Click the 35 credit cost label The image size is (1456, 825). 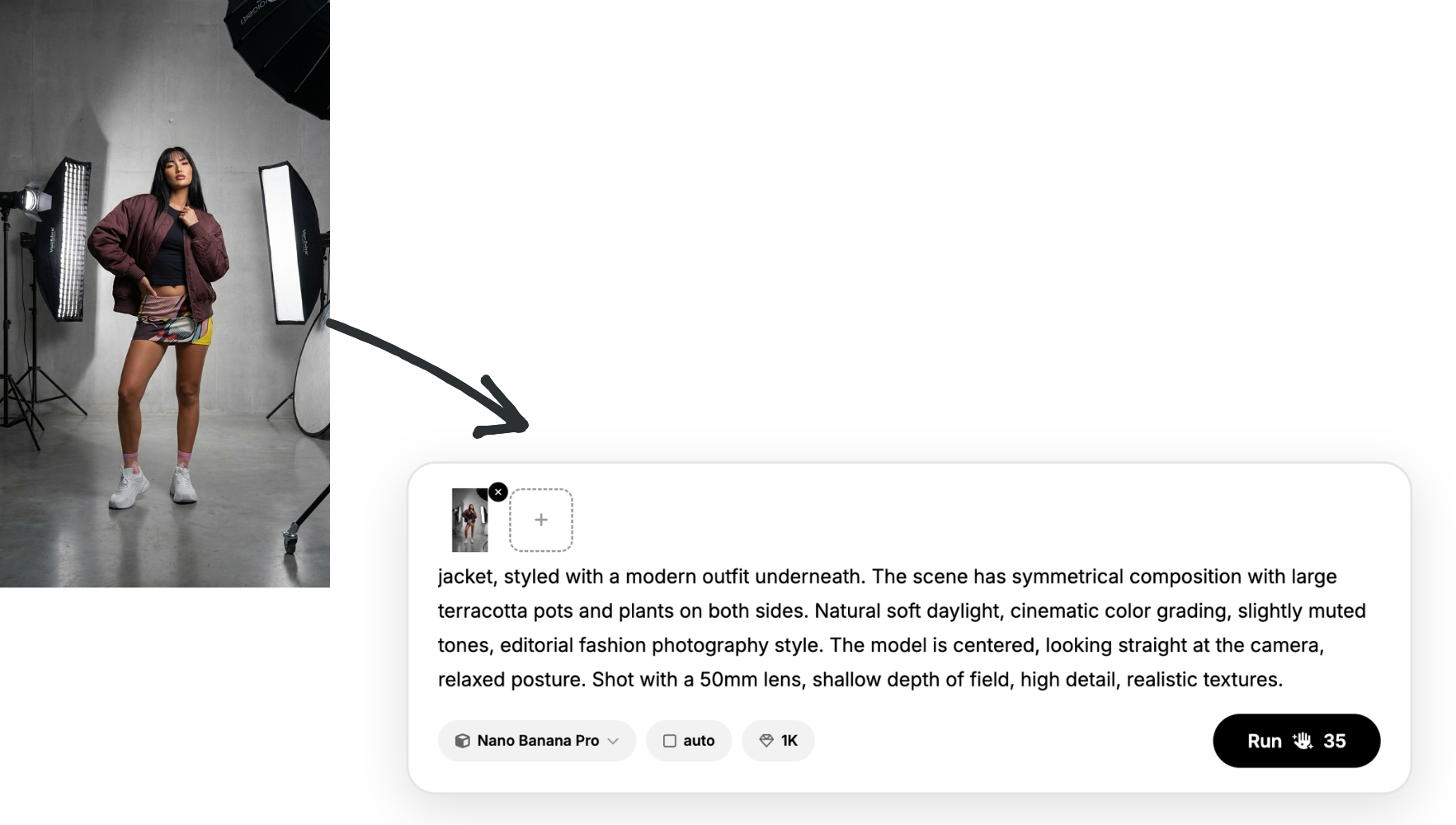pyautogui.click(x=1335, y=741)
